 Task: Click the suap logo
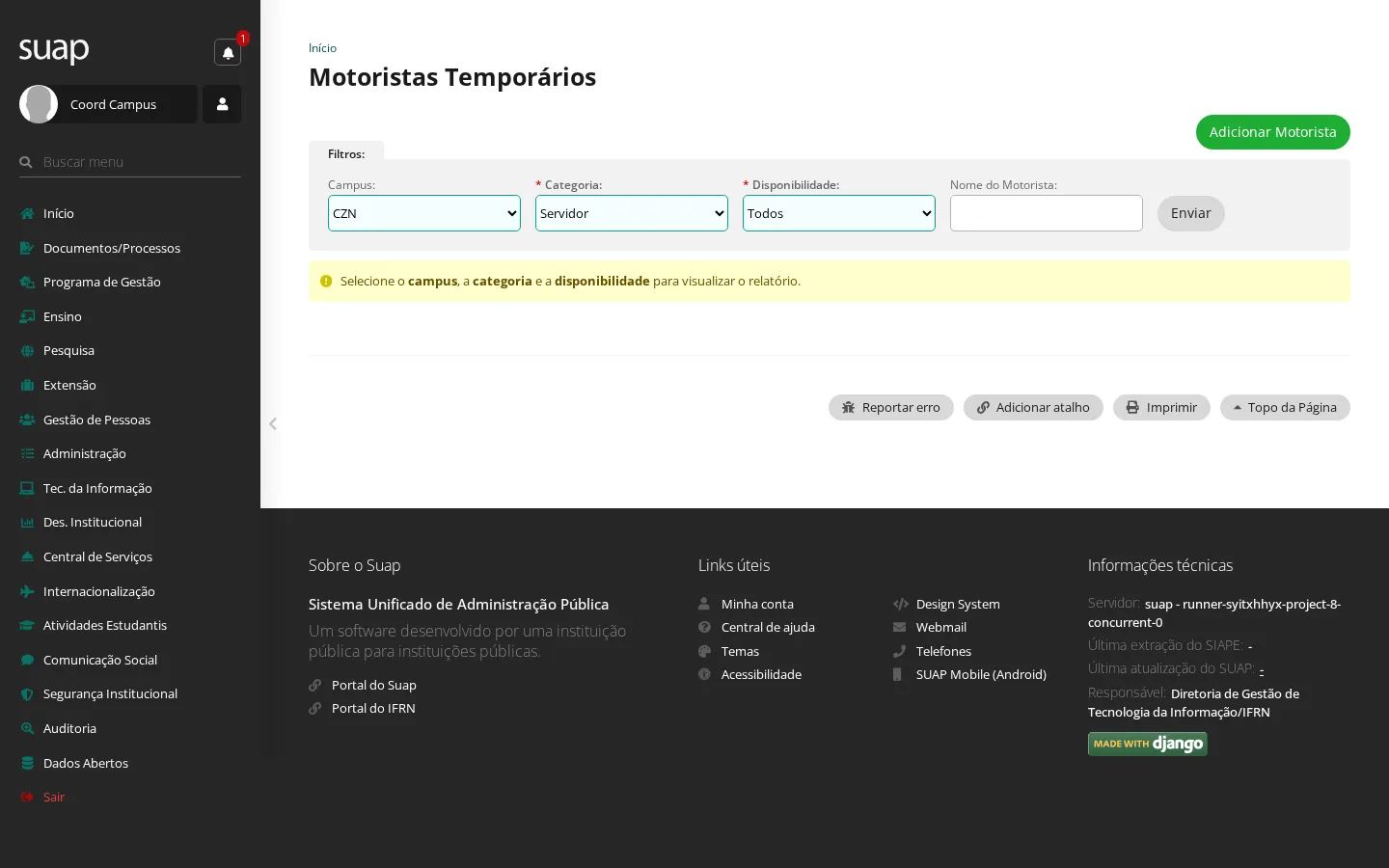[54, 49]
